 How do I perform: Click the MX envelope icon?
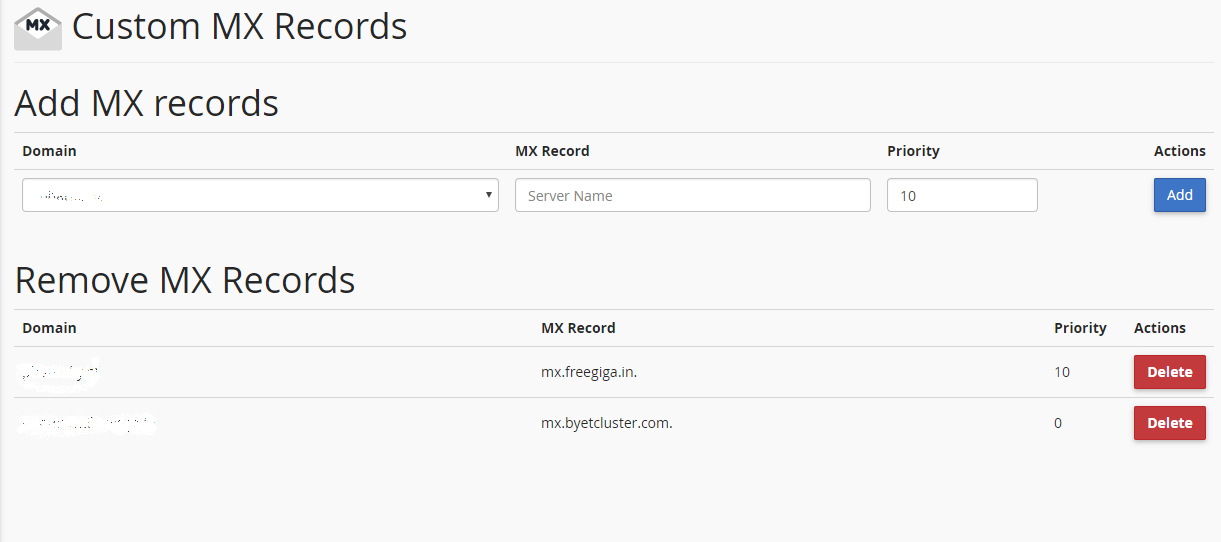coord(38,28)
